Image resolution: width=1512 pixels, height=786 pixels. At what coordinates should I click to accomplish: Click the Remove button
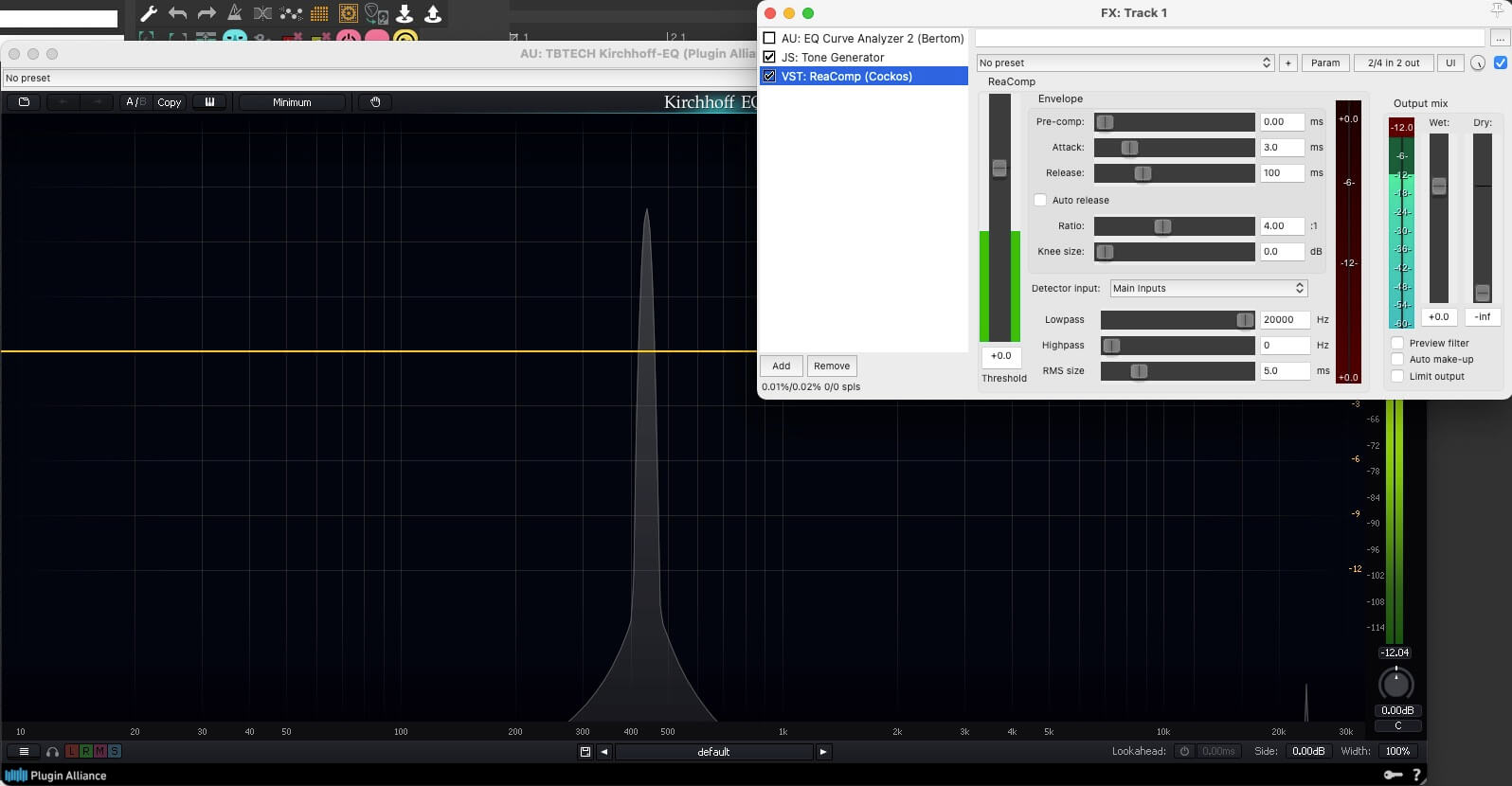831,366
